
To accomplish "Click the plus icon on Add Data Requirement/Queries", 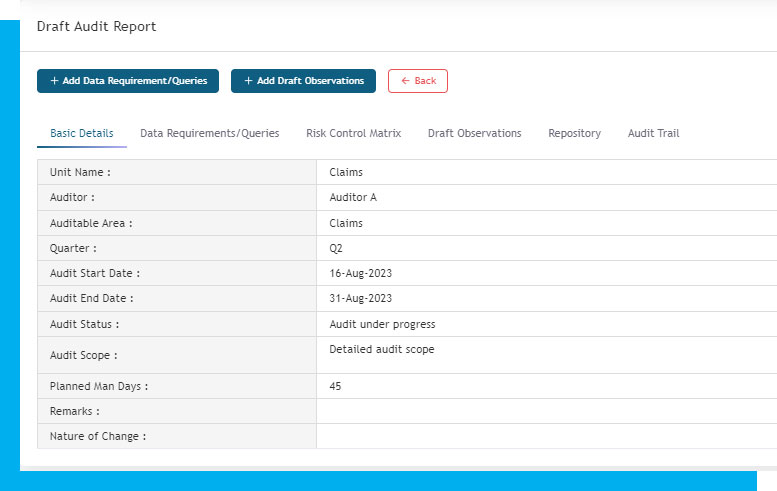I will tap(53, 81).
